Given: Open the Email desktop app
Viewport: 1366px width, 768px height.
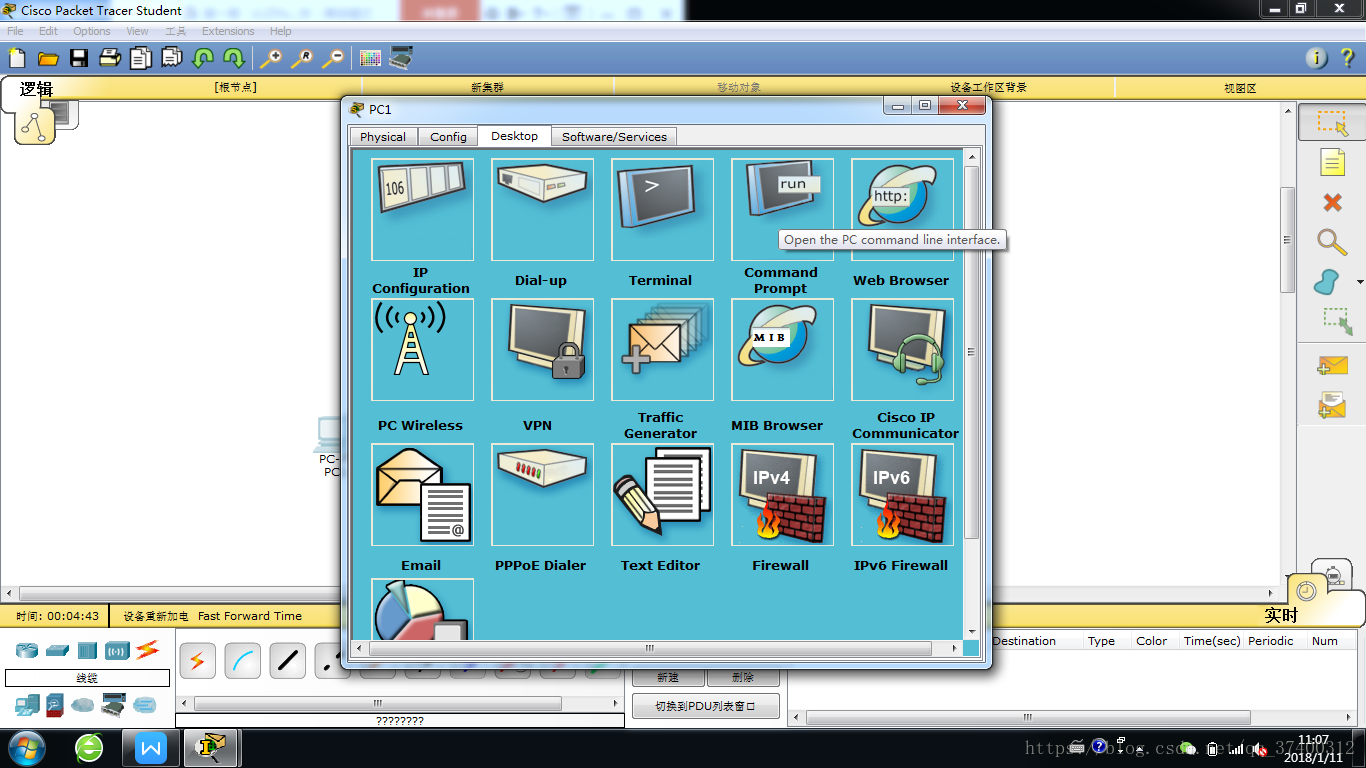Looking at the screenshot, I should [422, 495].
